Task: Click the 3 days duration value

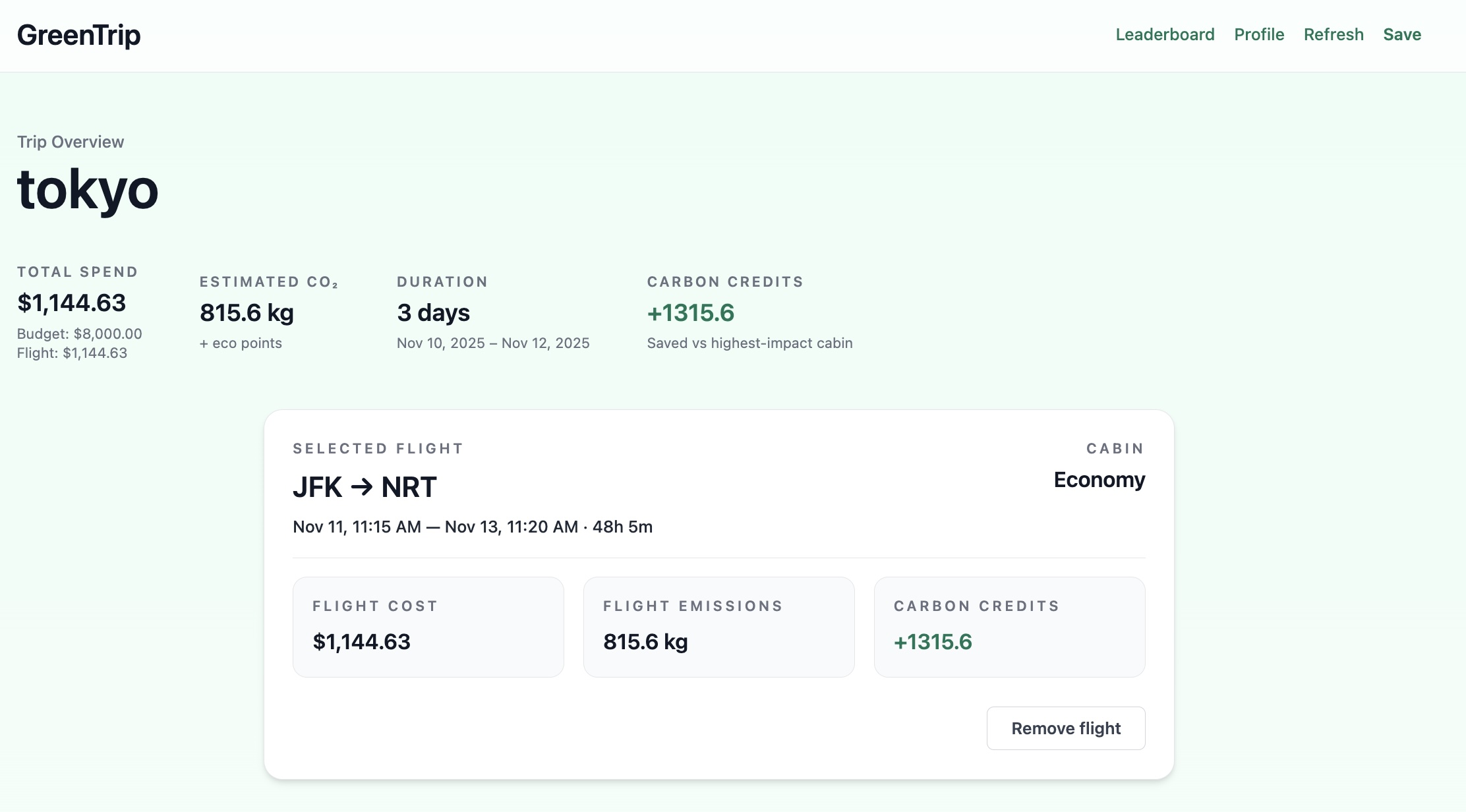Action: 433,312
